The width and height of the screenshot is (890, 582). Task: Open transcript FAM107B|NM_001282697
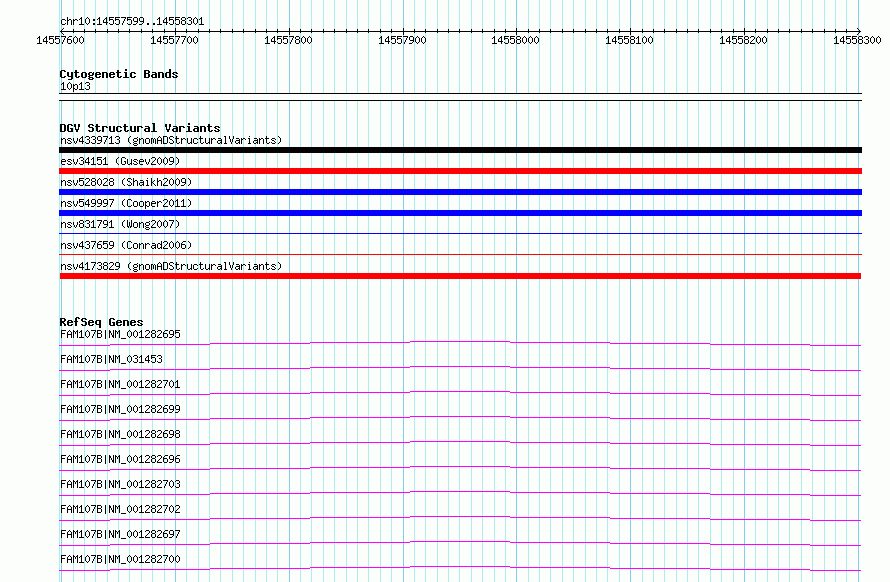[x=120, y=534]
